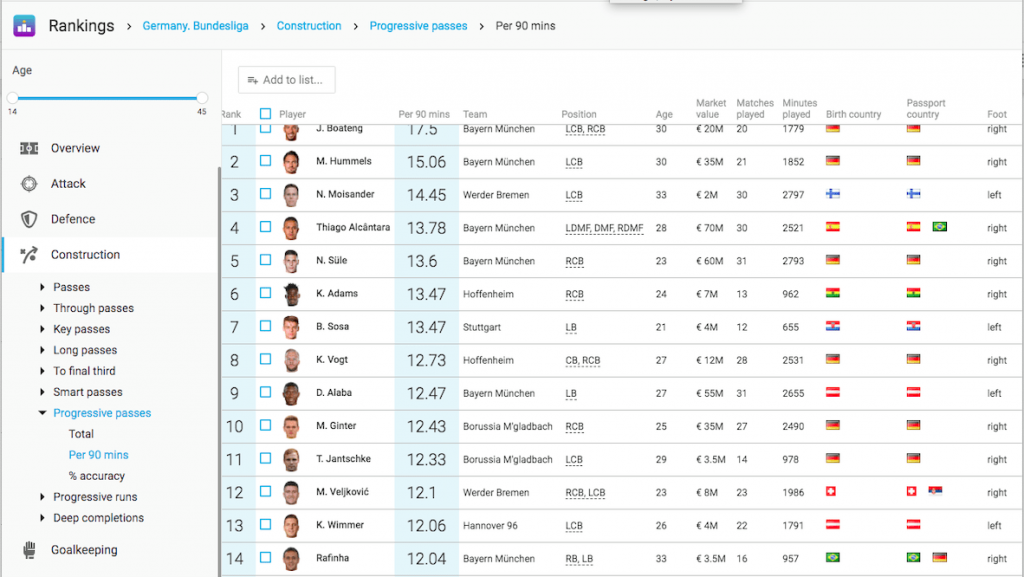This screenshot has height=577, width=1024.
Task: Open Thiago Alcântara player photo
Action: click(291, 228)
